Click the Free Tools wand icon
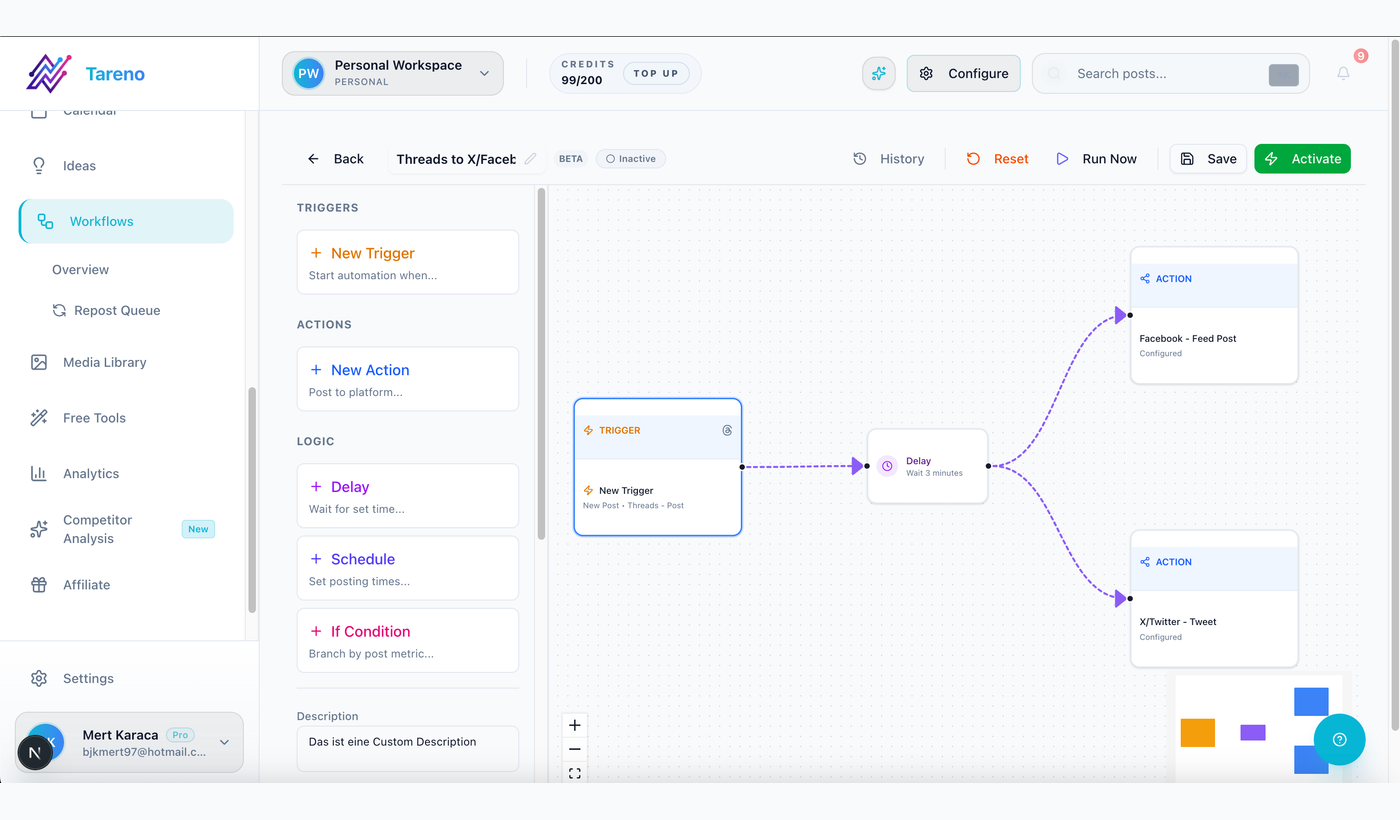The height and width of the screenshot is (820, 1400). point(39,418)
